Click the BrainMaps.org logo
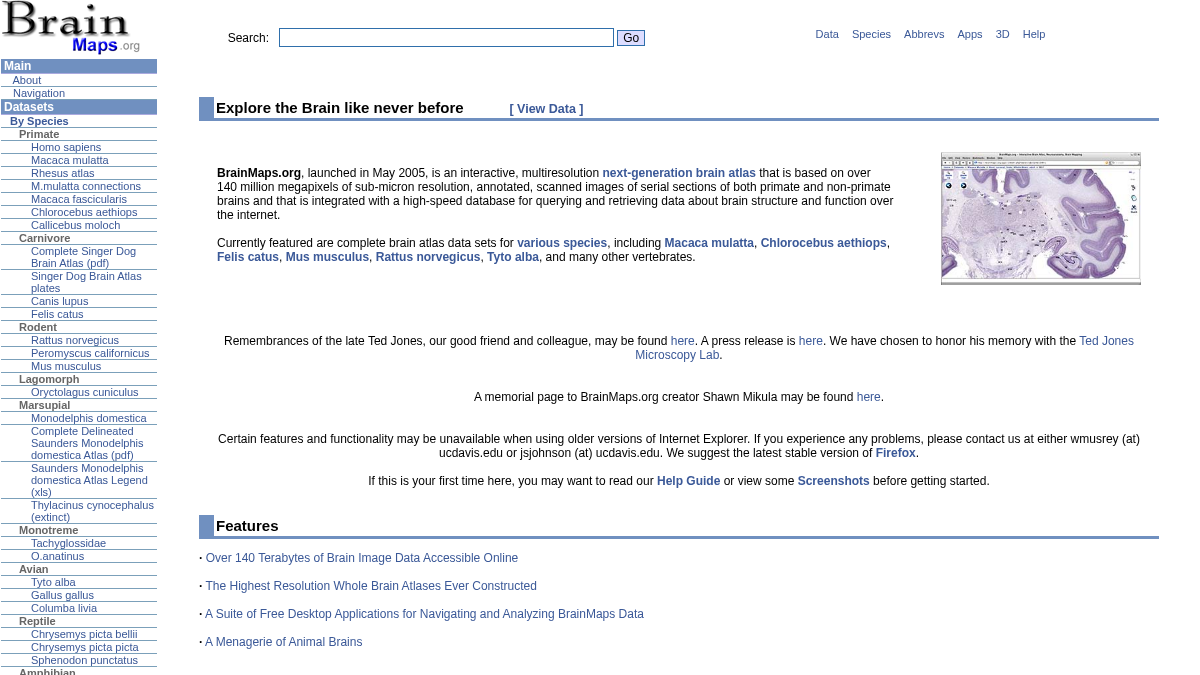The image size is (1200, 675). coord(71,28)
